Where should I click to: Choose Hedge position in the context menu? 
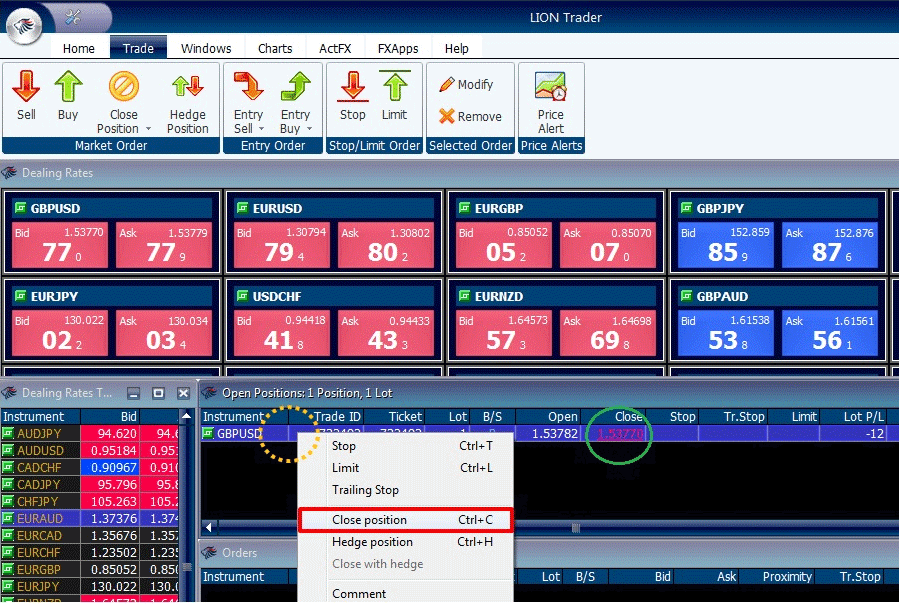pos(405,541)
